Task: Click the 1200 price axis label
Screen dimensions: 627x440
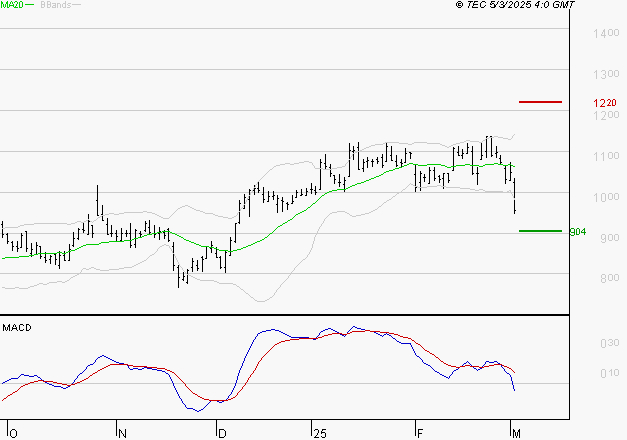Action: tap(606, 115)
